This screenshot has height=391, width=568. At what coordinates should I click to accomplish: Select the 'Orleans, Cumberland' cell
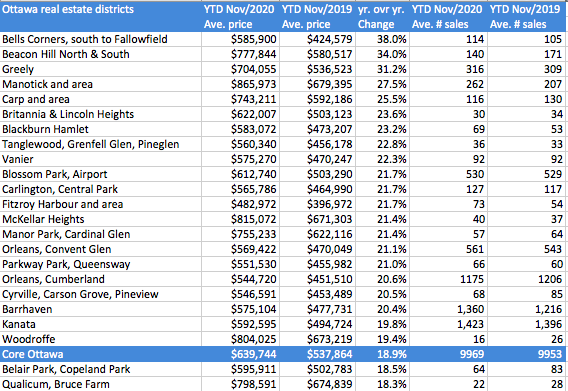101,279
